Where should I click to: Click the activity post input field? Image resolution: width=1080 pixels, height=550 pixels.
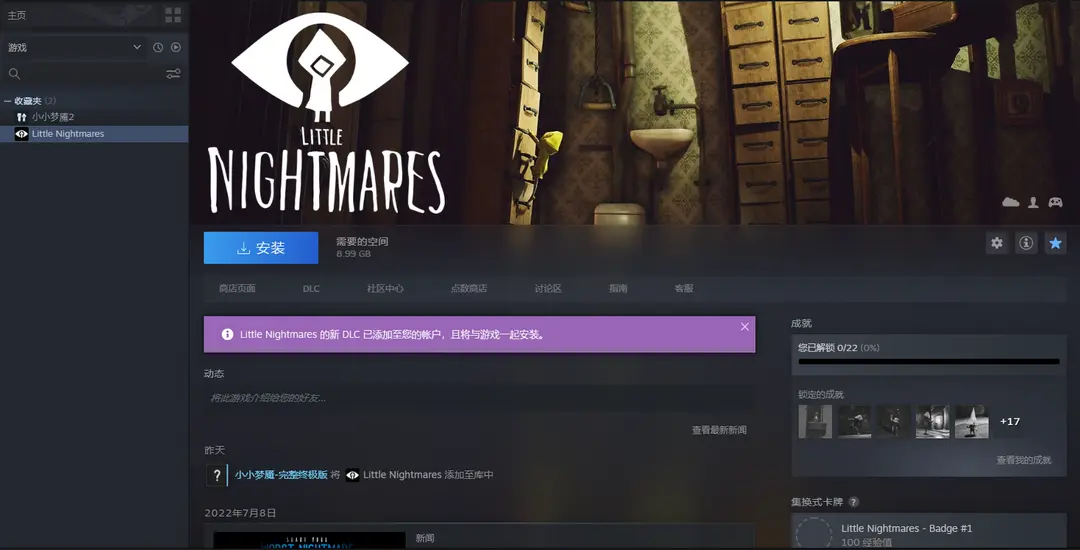point(477,398)
